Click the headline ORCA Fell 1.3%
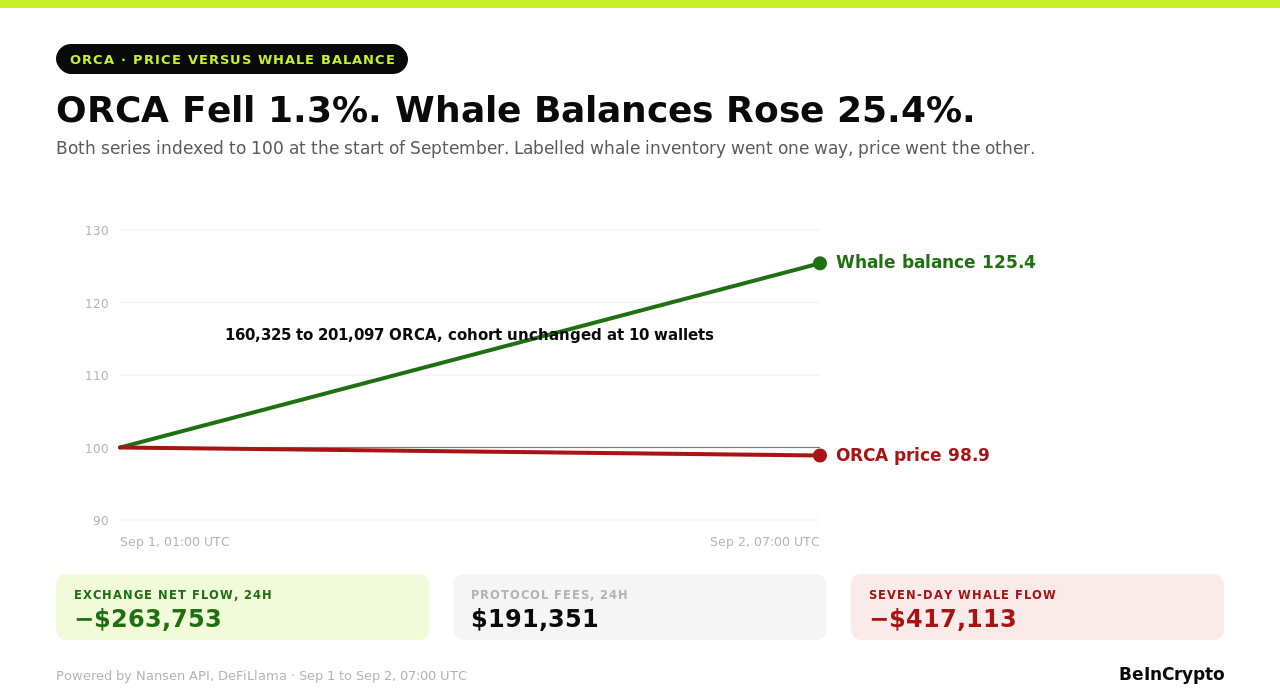1280x700 pixels. [x=220, y=111]
